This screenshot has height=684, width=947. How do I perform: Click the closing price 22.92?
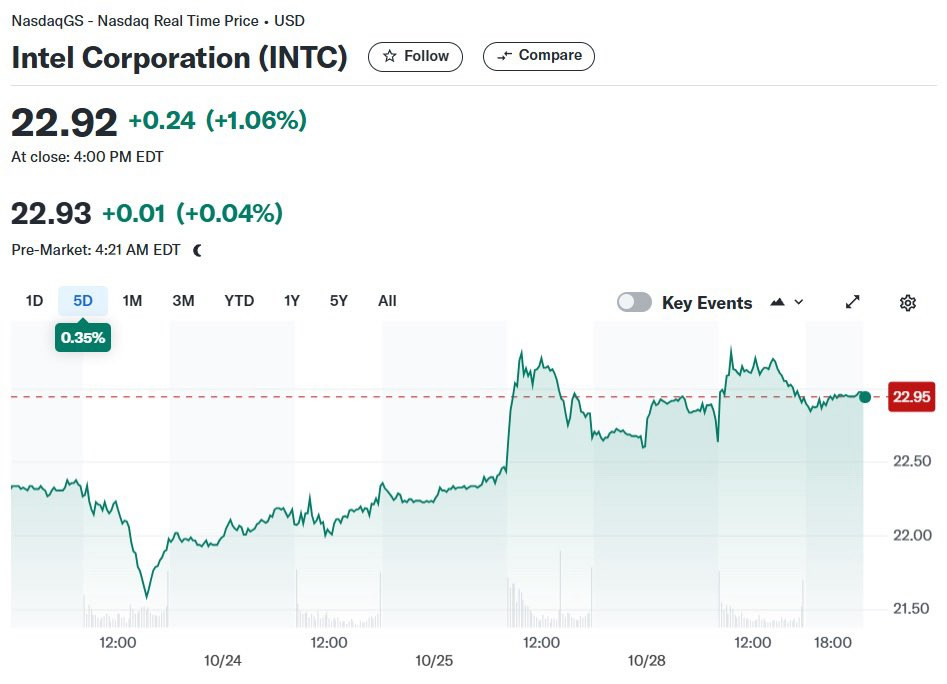[x=64, y=123]
